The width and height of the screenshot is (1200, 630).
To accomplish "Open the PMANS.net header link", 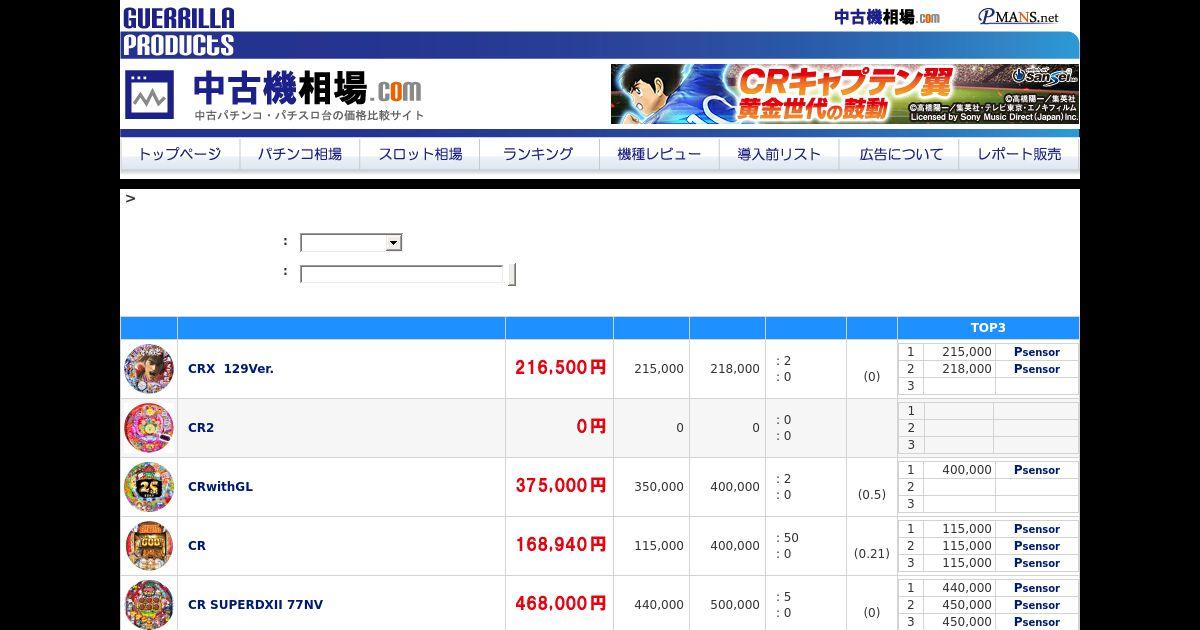I will (x=1018, y=17).
